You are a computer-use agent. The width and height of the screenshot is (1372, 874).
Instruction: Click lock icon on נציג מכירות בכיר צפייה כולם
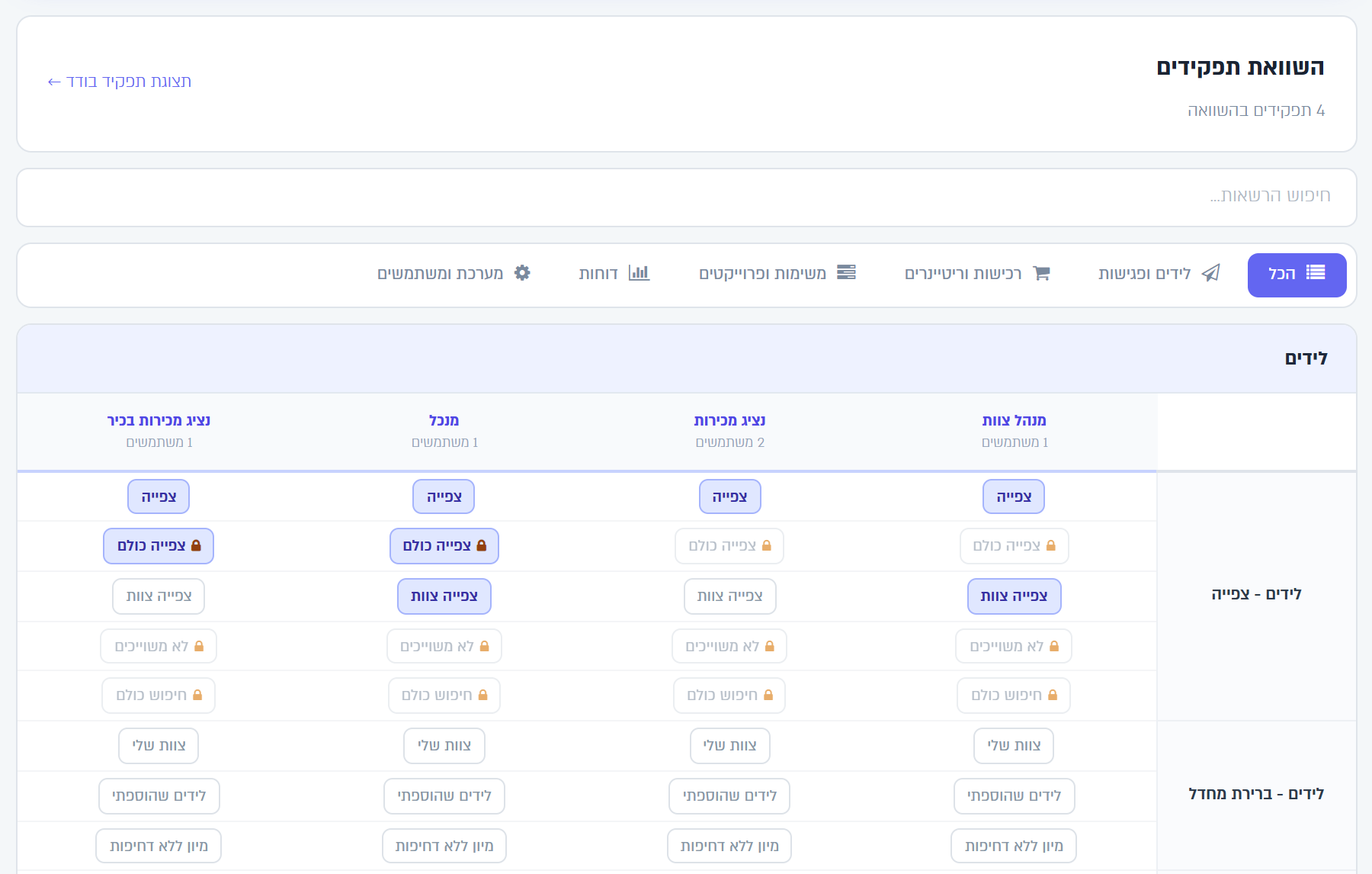click(x=196, y=545)
